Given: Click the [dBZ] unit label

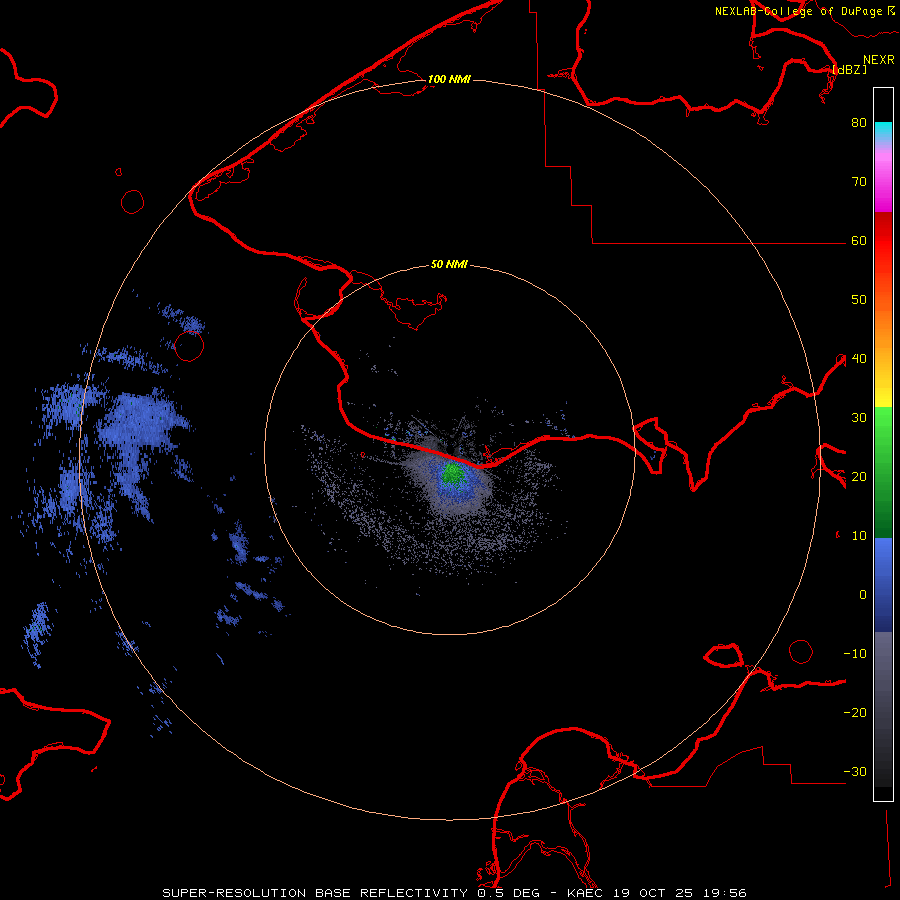Looking at the screenshot, I should pyautogui.click(x=849, y=70).
